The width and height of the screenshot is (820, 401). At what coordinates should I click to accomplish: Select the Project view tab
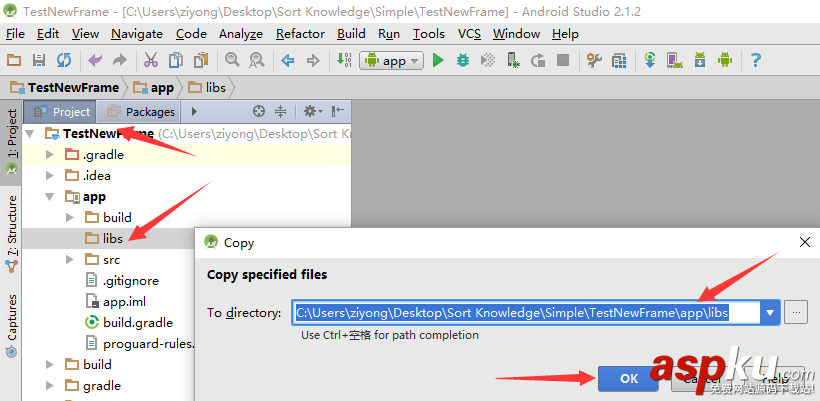click(61, 112)
